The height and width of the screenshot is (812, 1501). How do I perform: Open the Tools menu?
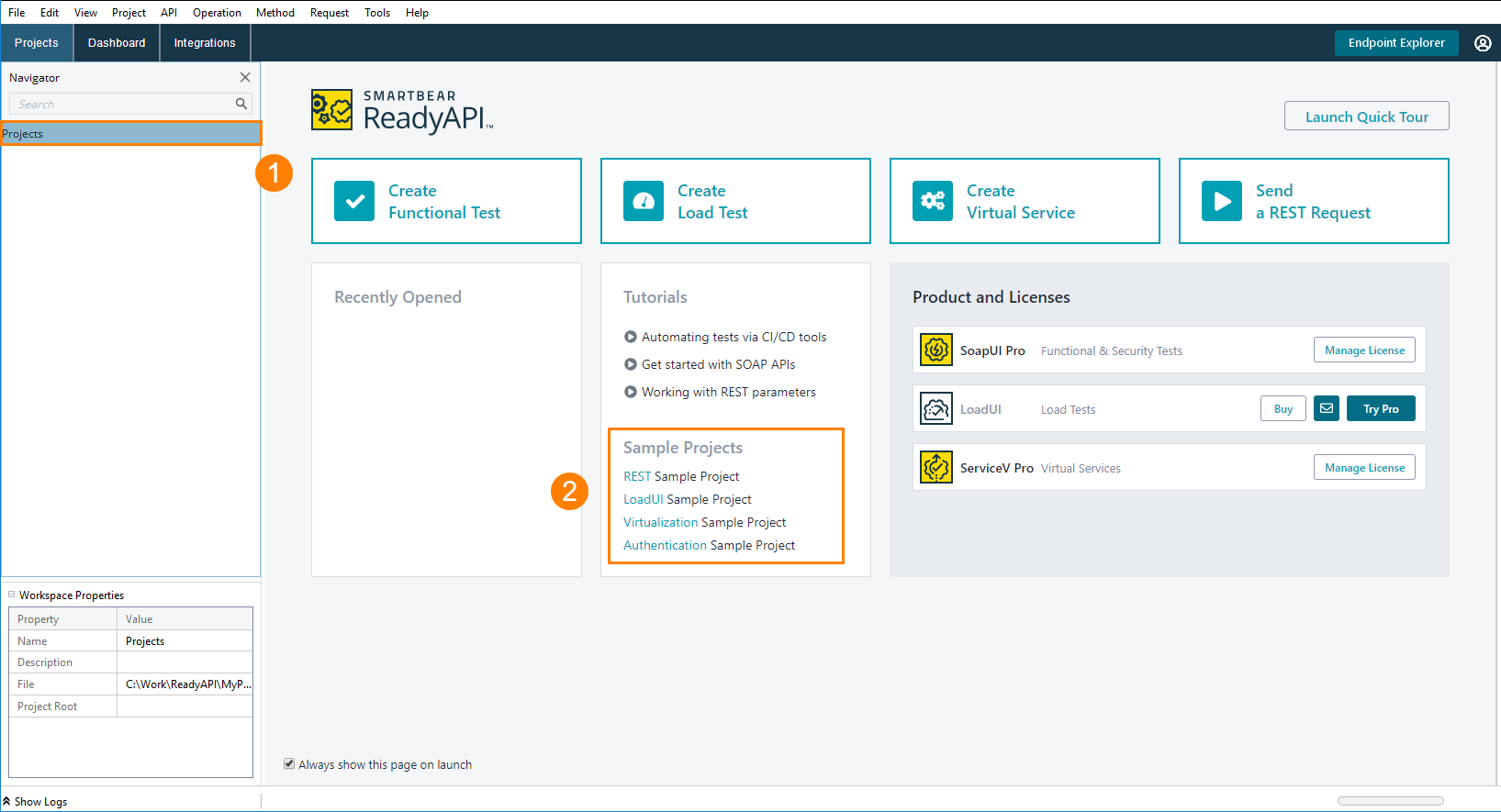click(377, 12)
